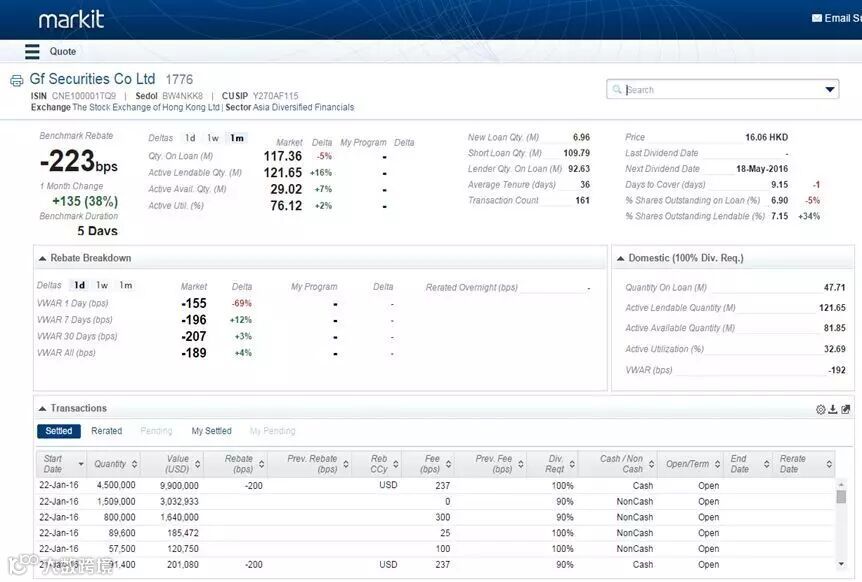Click VWAR All value -189
The height and width of the screenshot is (582, 862).
pyautogui.click(x=194, y=353)
